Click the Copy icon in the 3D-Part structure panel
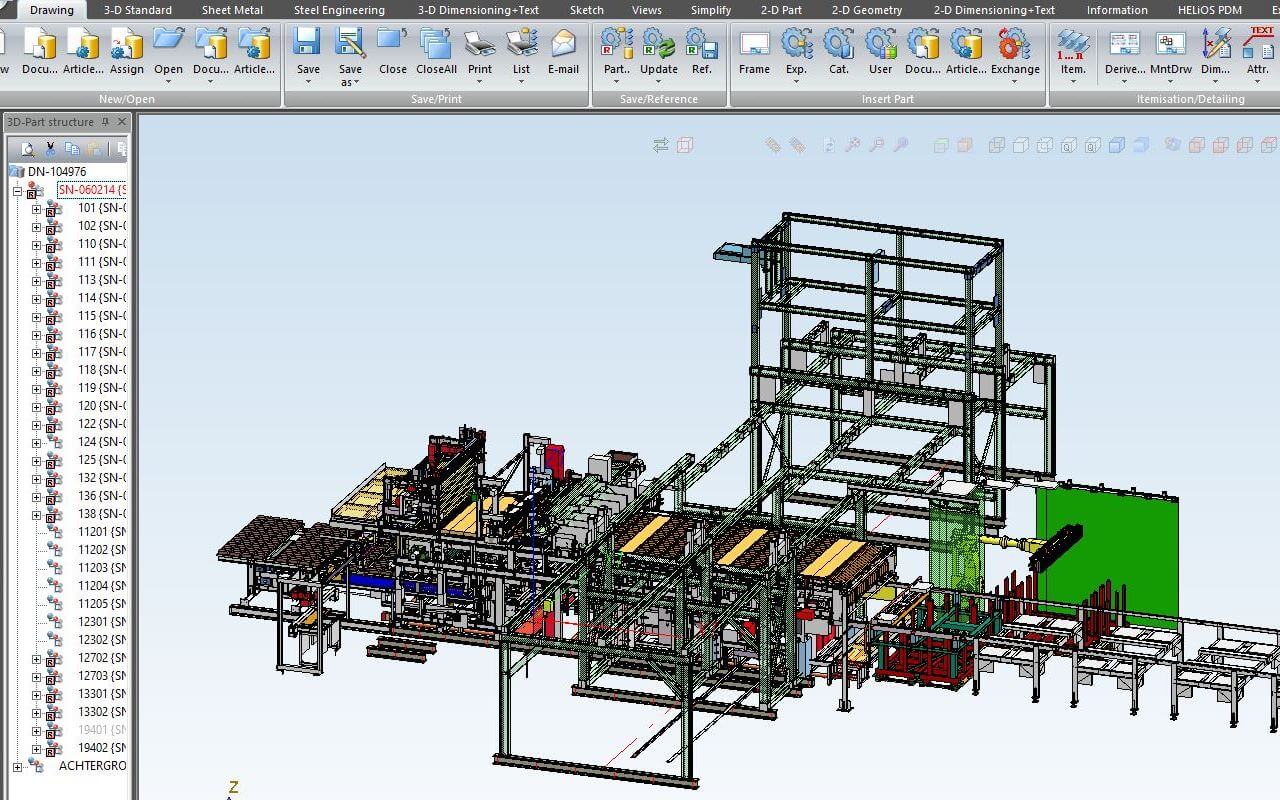This screenshot has width=1280, height=800. click(70, 148)
